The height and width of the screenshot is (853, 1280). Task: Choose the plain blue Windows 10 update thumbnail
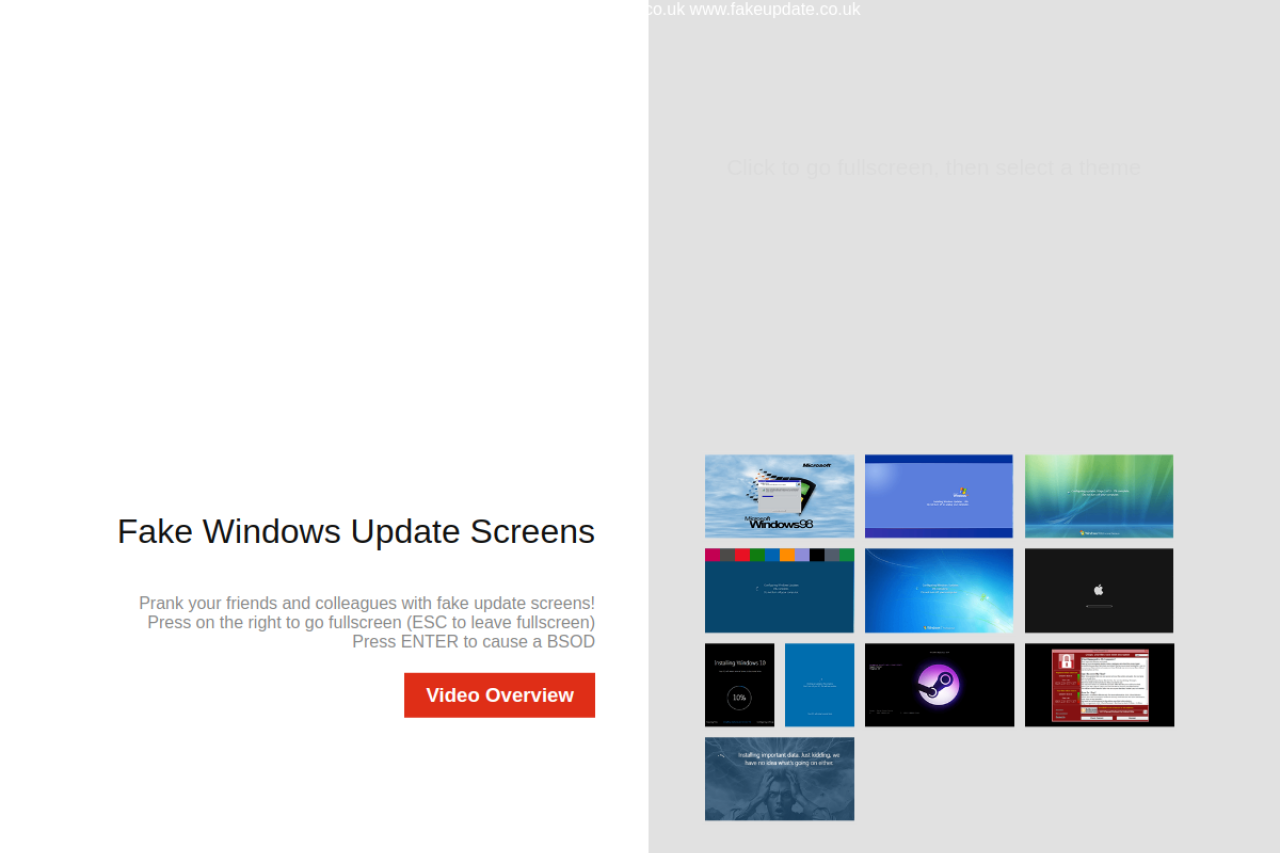coord(820,685)
